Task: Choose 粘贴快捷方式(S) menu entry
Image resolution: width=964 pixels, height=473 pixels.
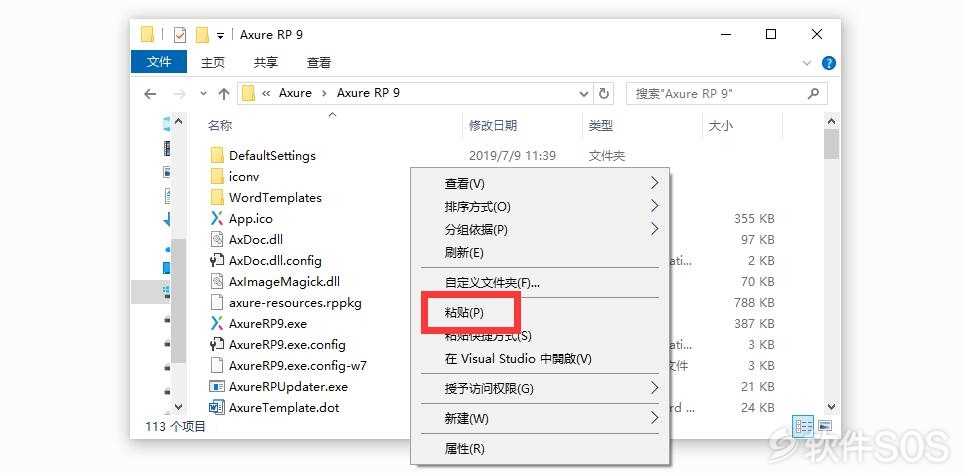Action: [x=540, y=336]
